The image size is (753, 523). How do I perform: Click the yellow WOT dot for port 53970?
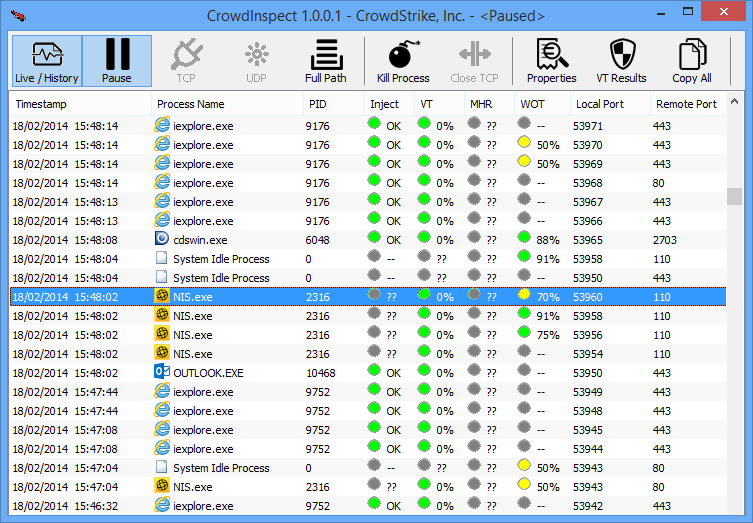[x=524, y=142]
